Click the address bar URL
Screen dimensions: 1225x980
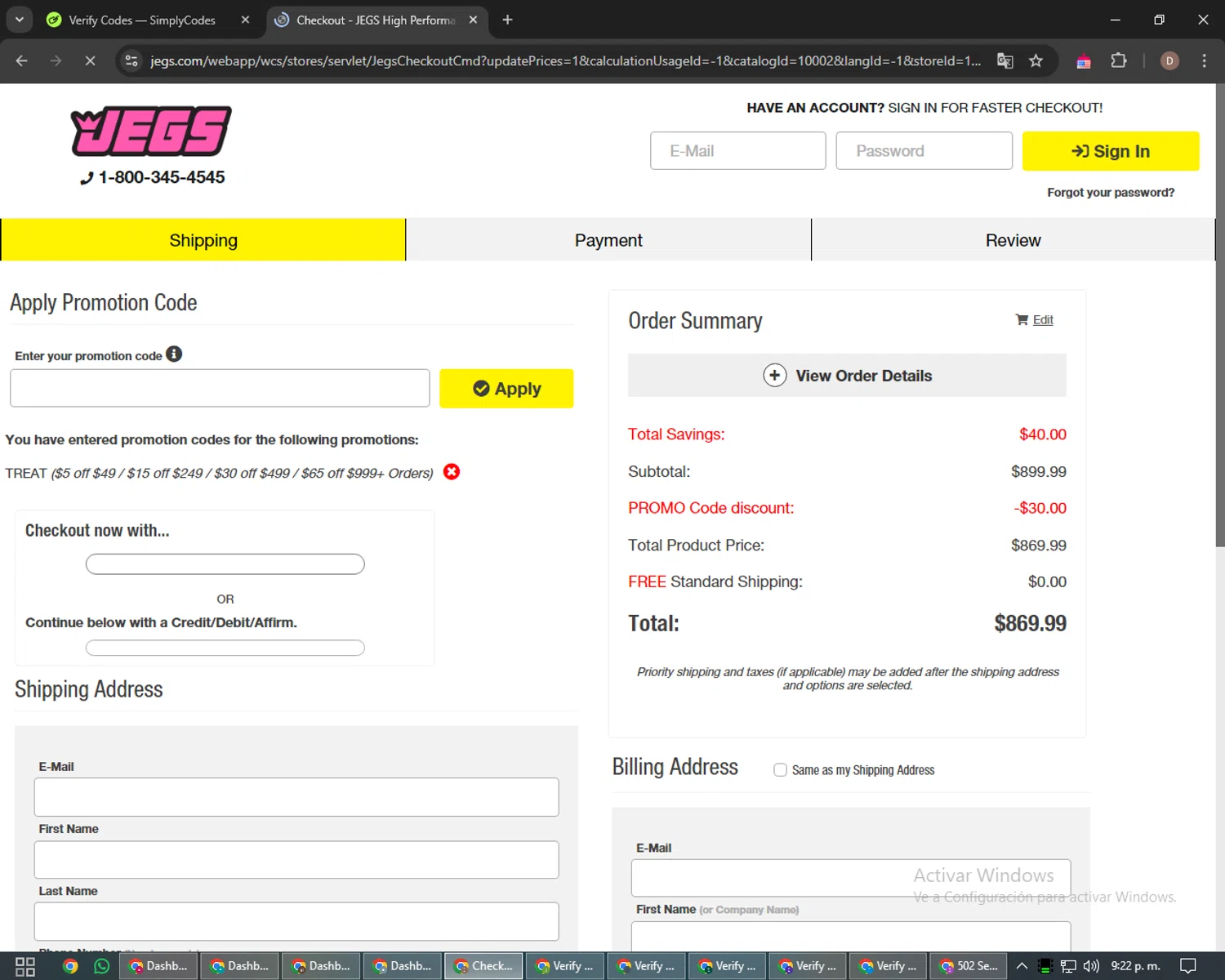point(565,61)
